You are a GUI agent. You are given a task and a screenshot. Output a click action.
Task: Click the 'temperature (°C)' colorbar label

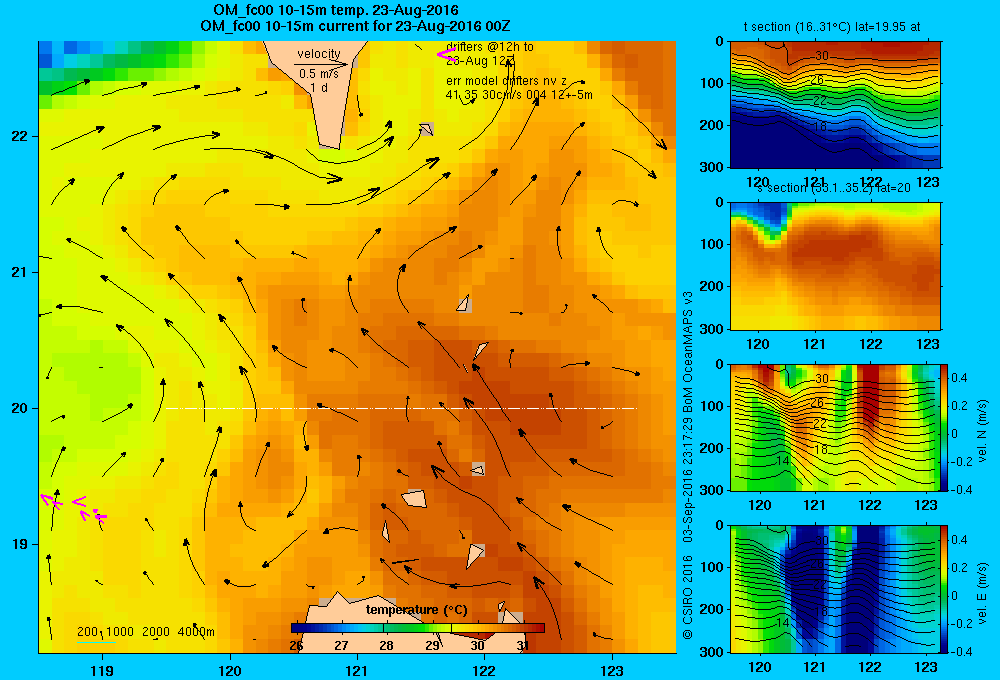click(416, 610)
